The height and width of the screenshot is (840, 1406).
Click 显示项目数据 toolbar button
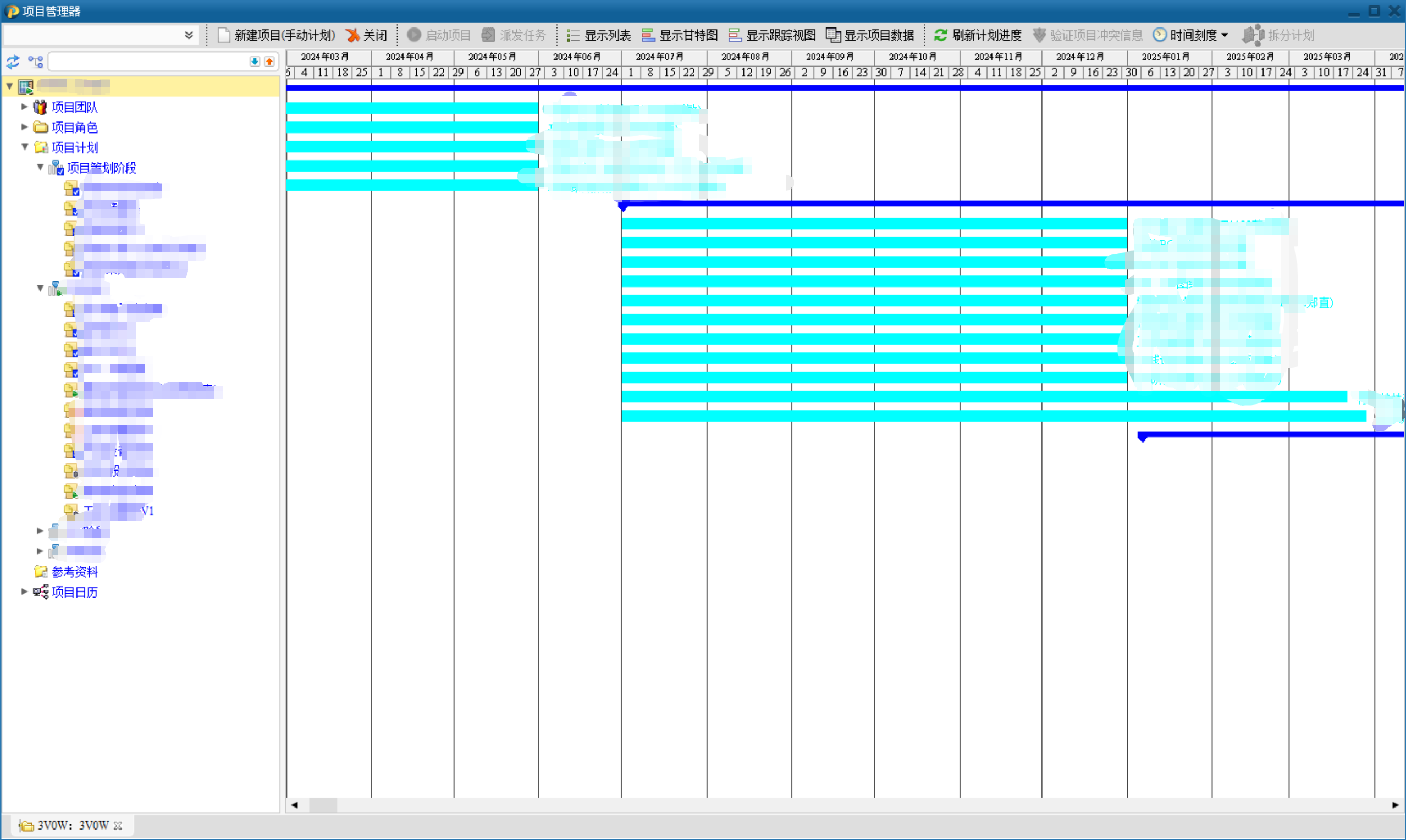[869, 35]
